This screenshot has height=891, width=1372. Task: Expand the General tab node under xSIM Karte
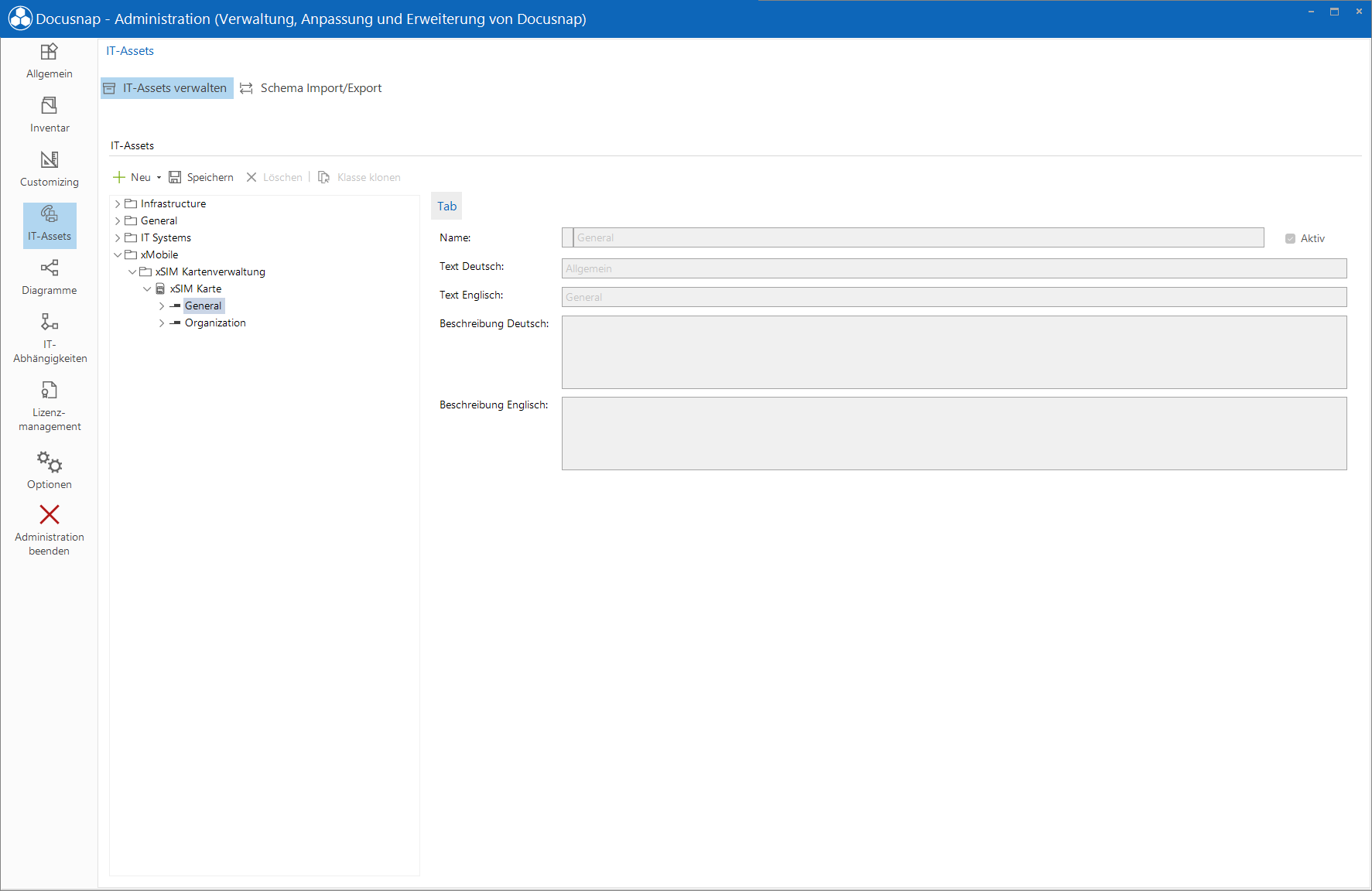click(x=162, y=306)
